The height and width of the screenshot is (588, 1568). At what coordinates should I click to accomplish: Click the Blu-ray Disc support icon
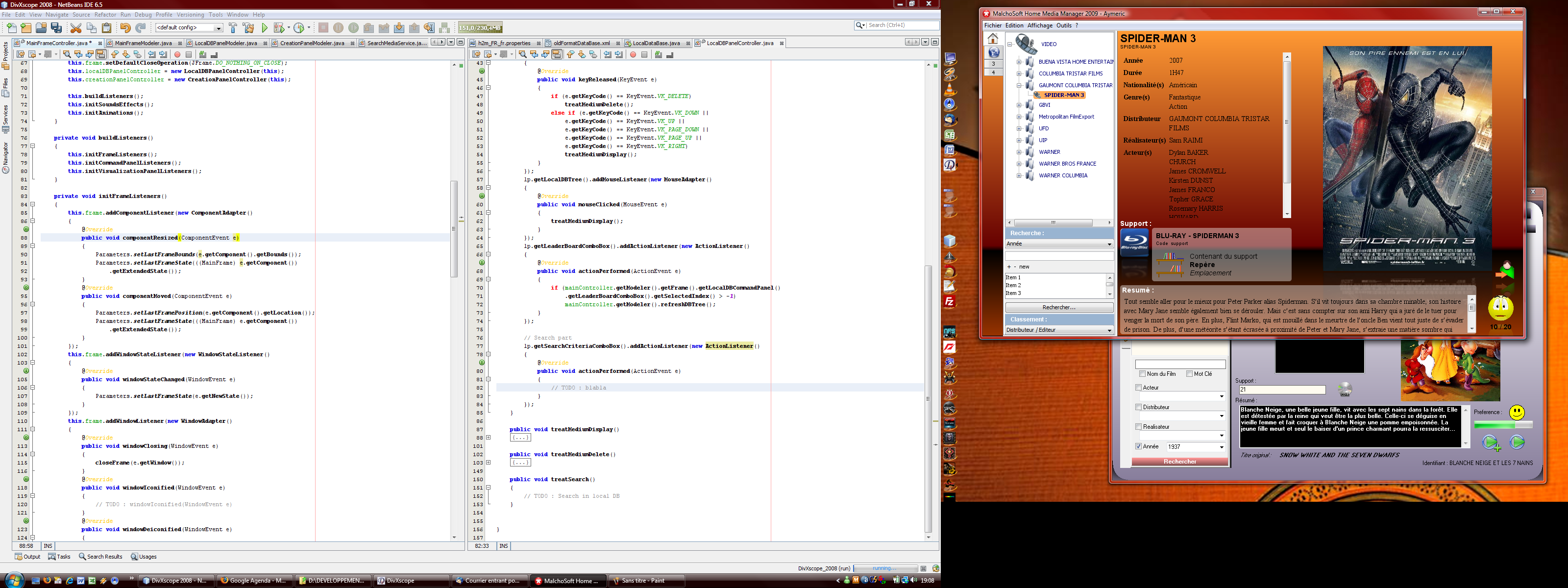(1134, 242)
